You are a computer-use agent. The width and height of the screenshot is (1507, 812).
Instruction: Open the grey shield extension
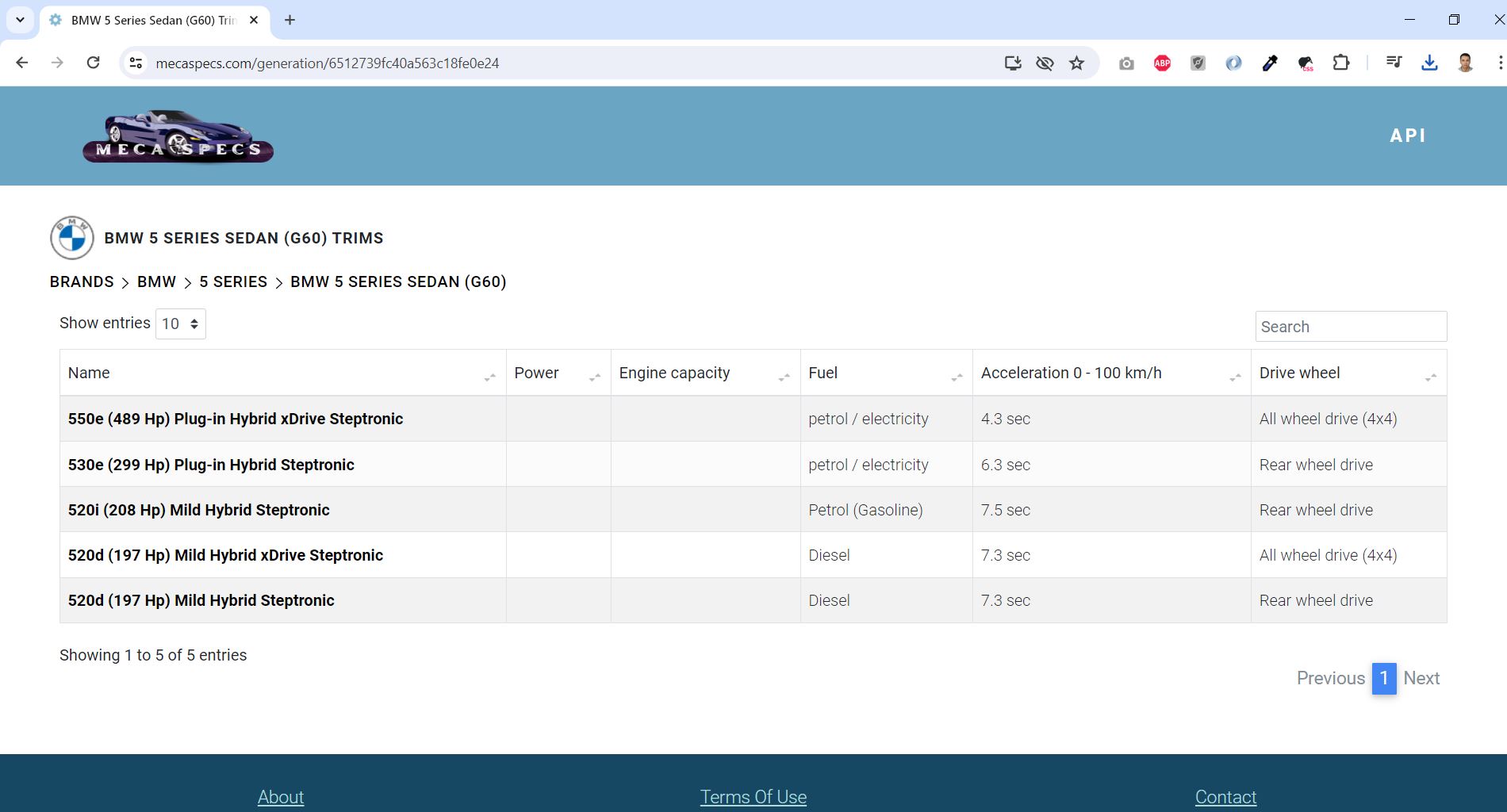click(1198, 63)
